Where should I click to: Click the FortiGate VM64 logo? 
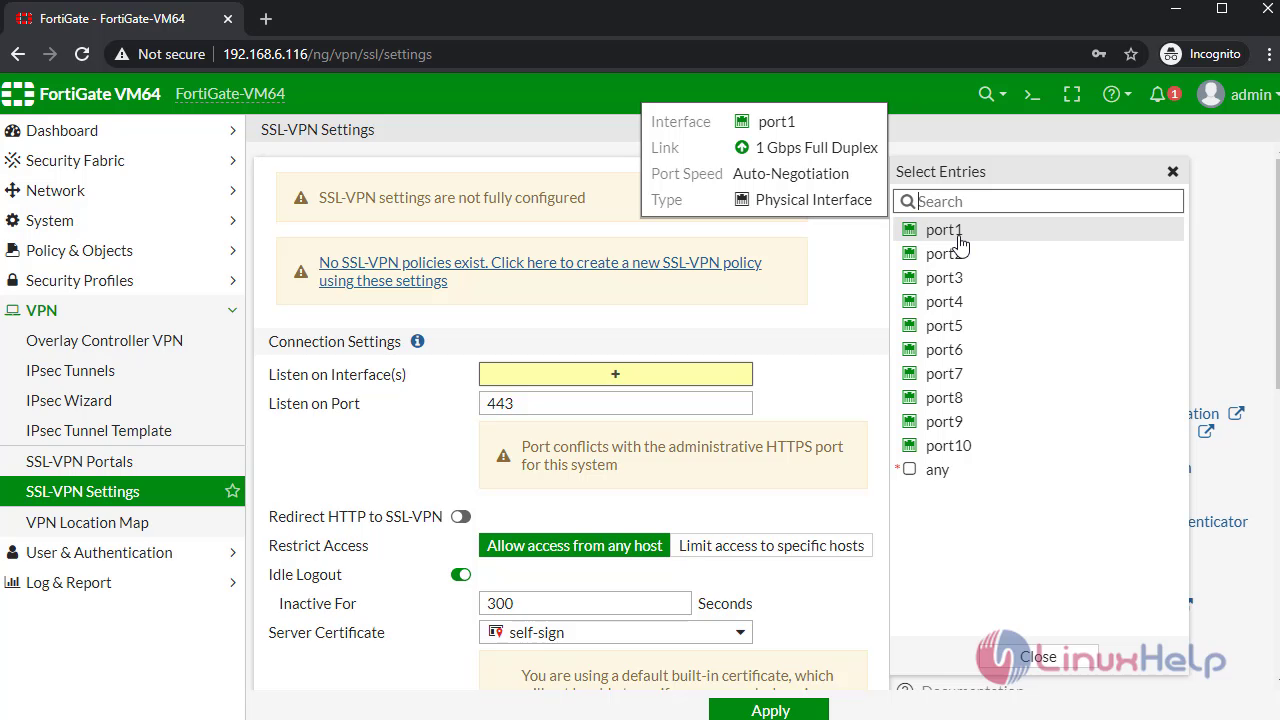click(81, 94)
